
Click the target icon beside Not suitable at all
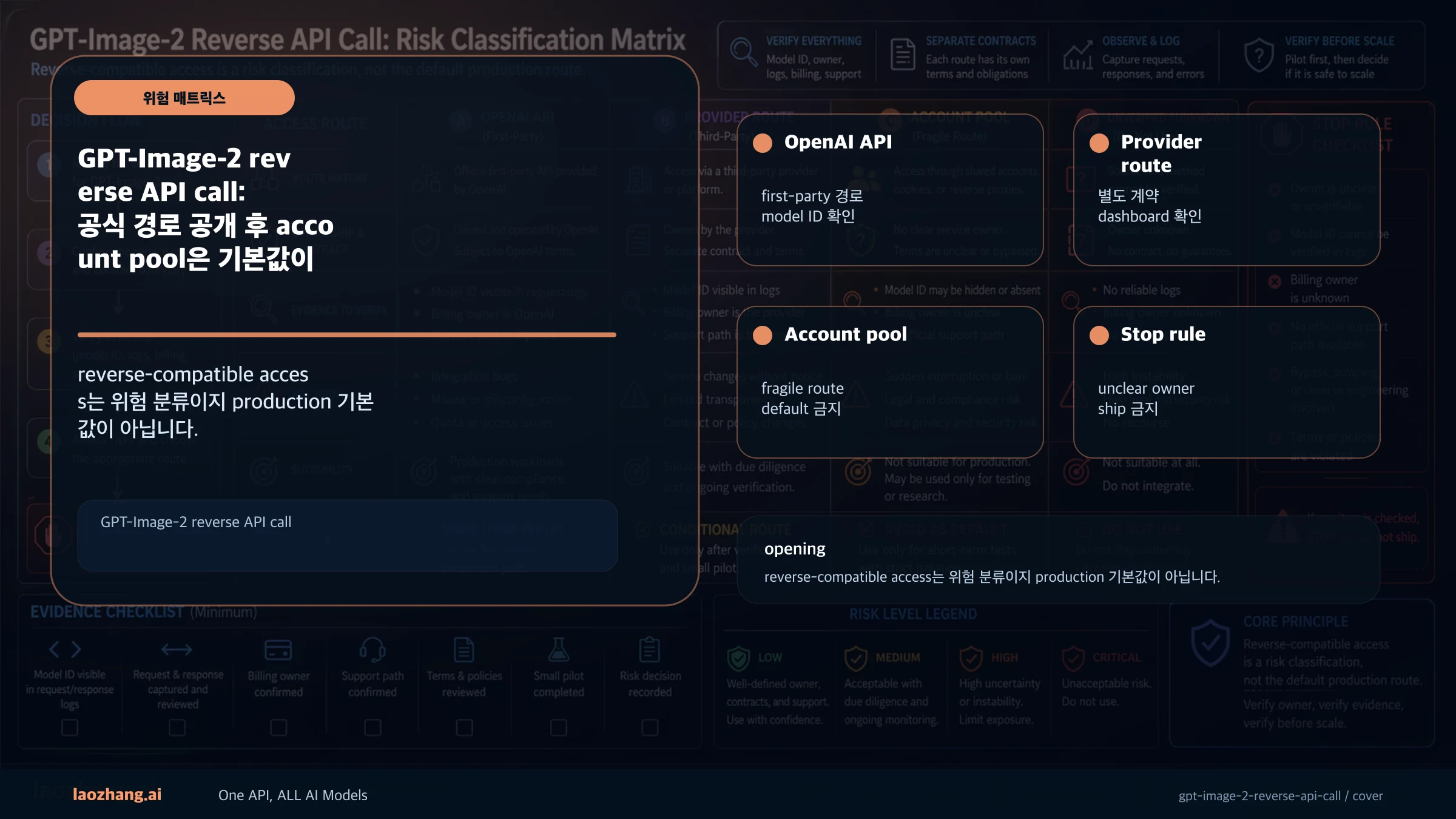coord(1076,472)
